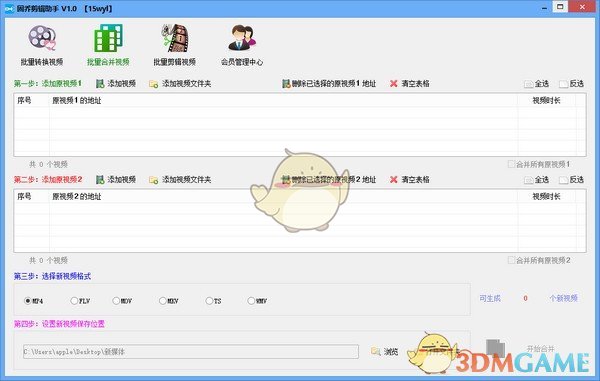This screenshot has width=600, height=381.
Task: Select the WMV format radio button
Action: click(251, 301)
